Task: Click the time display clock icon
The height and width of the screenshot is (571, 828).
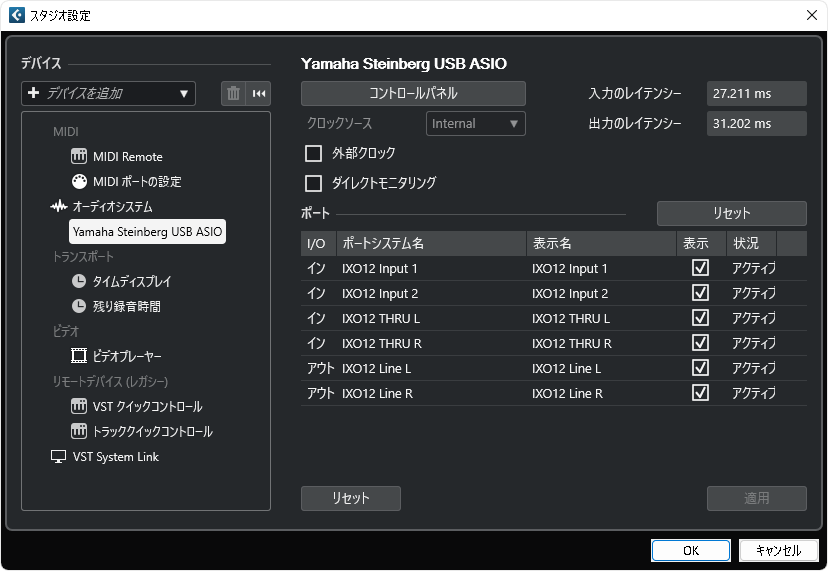Action: point(79,281)
